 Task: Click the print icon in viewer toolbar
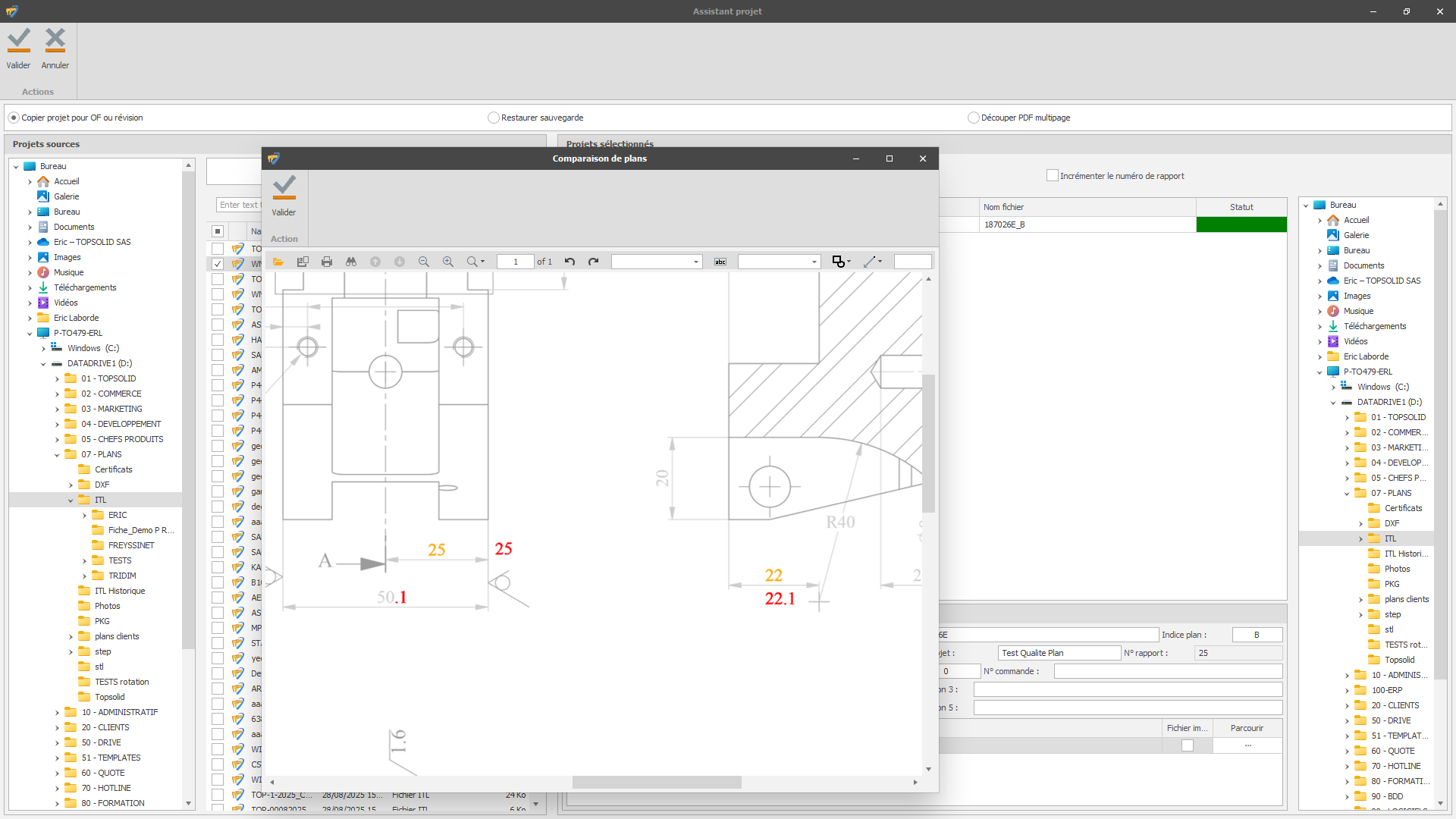tap(327, 262)
